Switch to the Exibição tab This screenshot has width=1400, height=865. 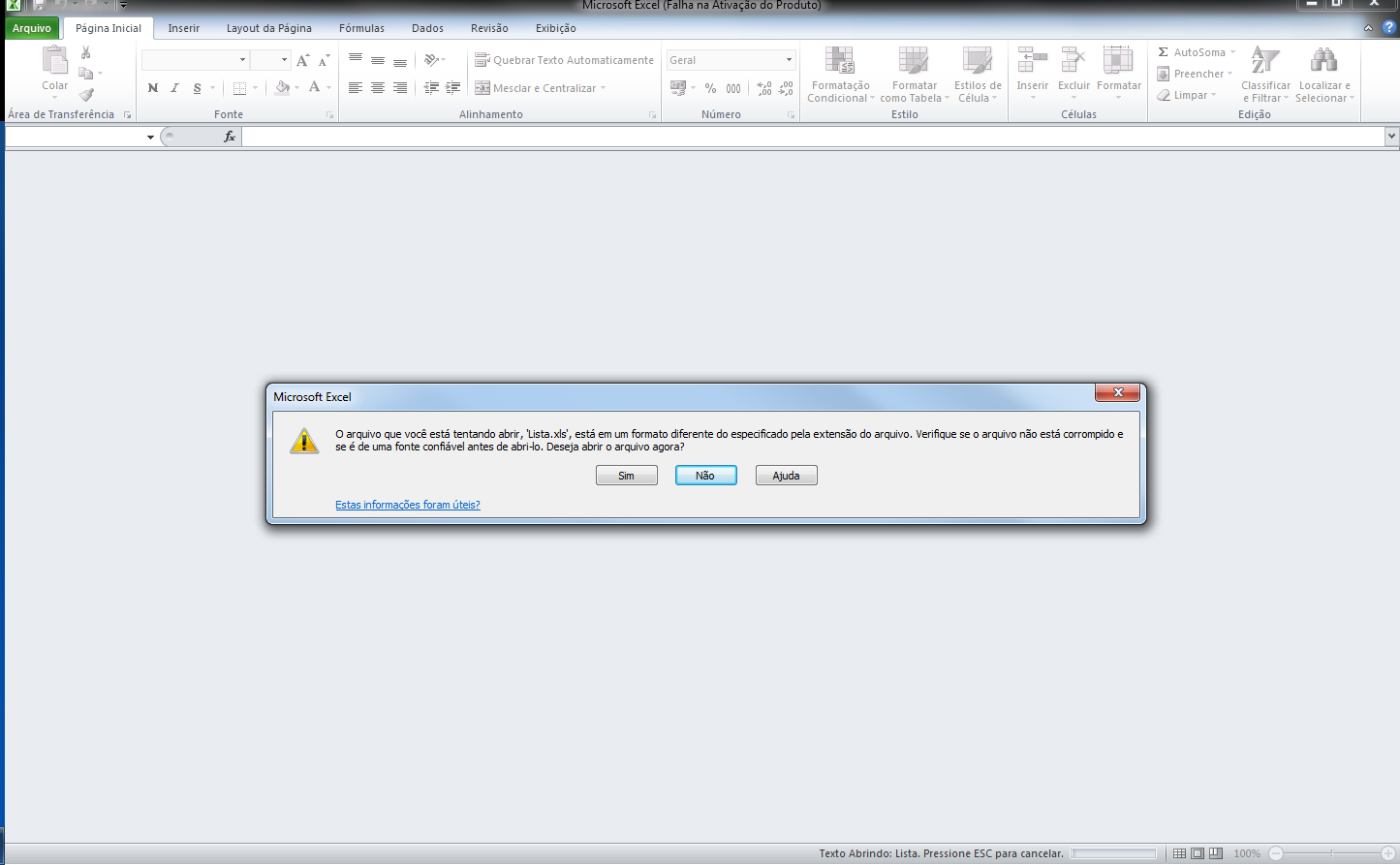tap(556, 28)
